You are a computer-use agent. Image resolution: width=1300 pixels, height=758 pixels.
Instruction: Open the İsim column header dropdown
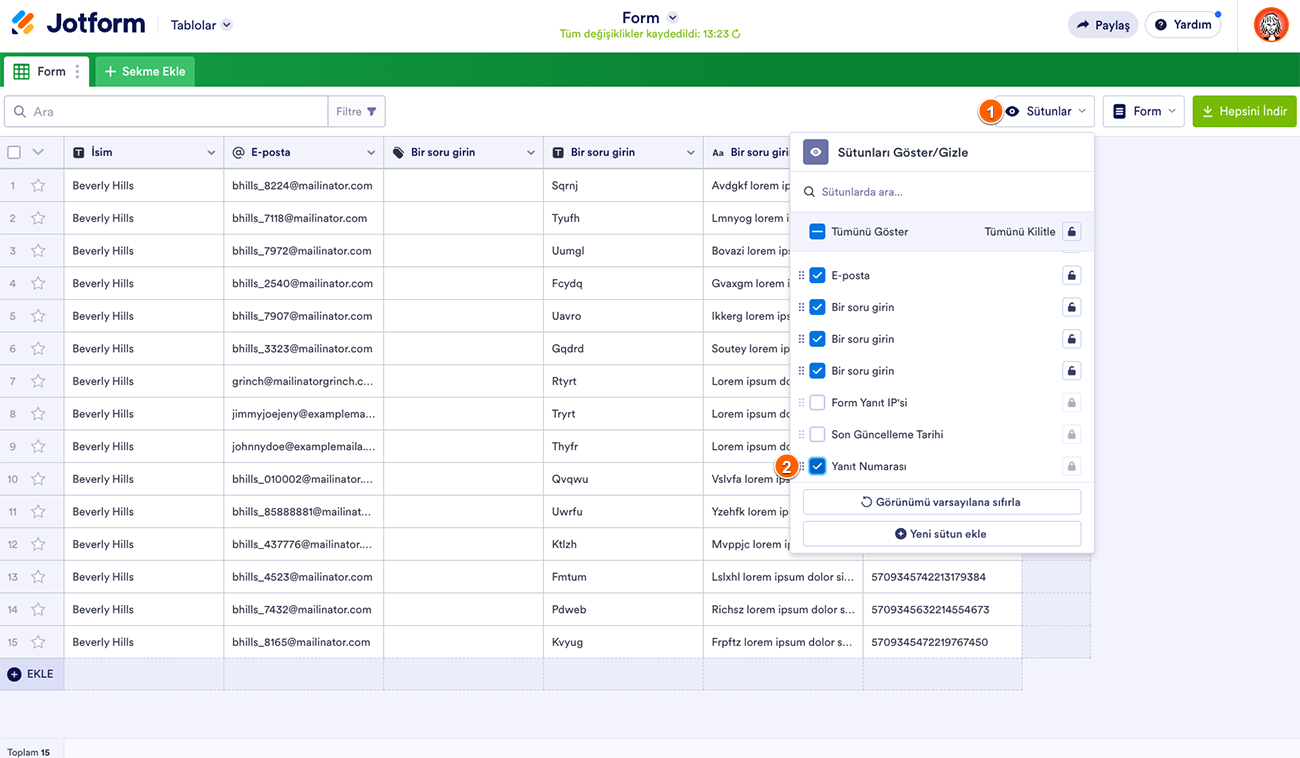pos(211,153)
